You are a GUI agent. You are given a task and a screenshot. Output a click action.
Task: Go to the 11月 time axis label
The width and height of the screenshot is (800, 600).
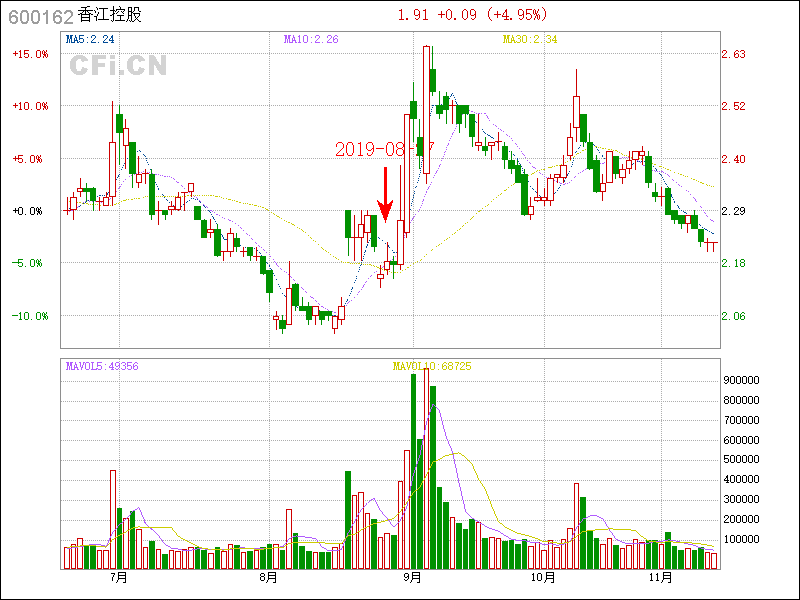pyautogui.click(x=657, y=577)
